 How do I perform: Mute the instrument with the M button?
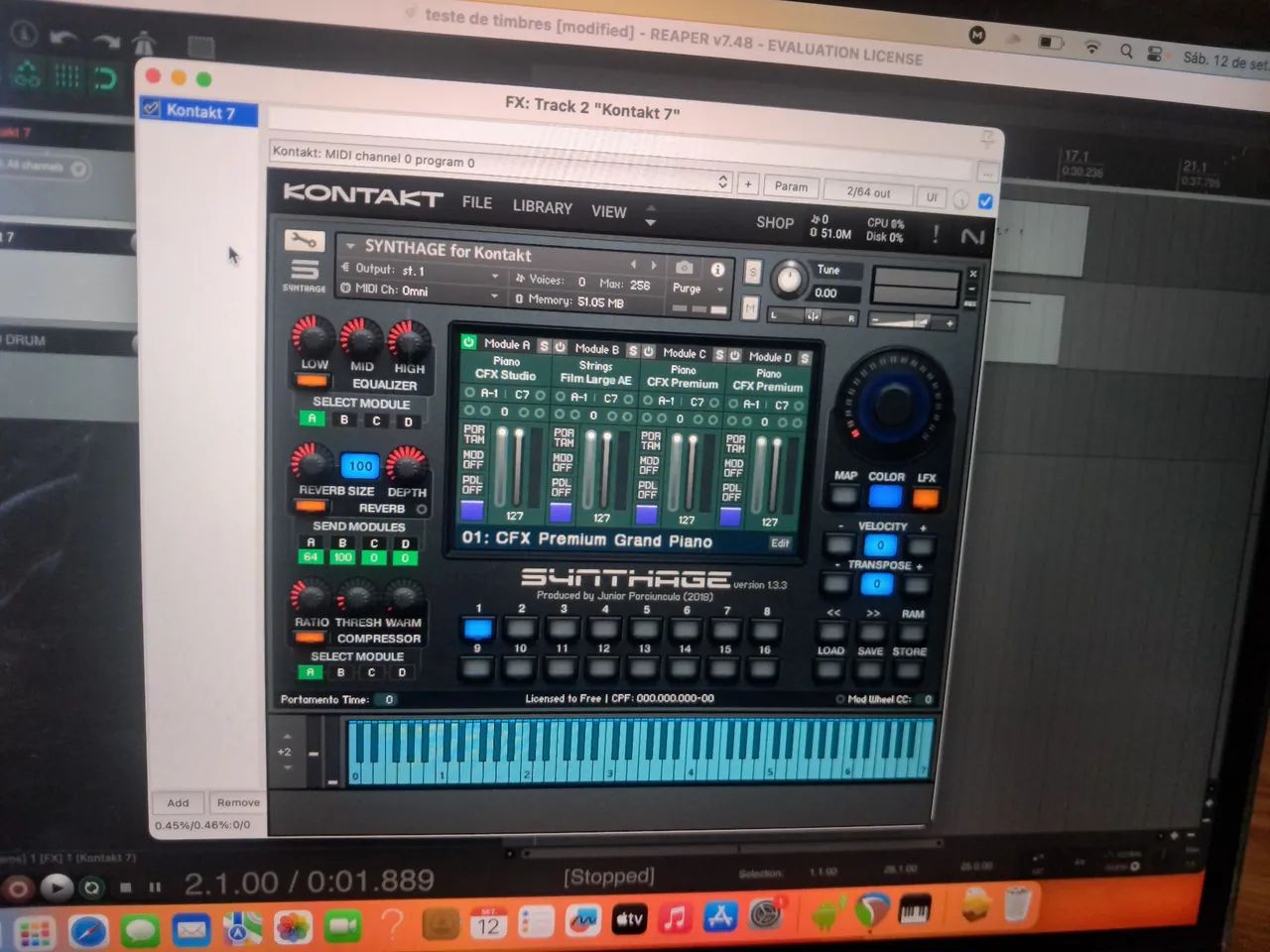pos(751,308)
